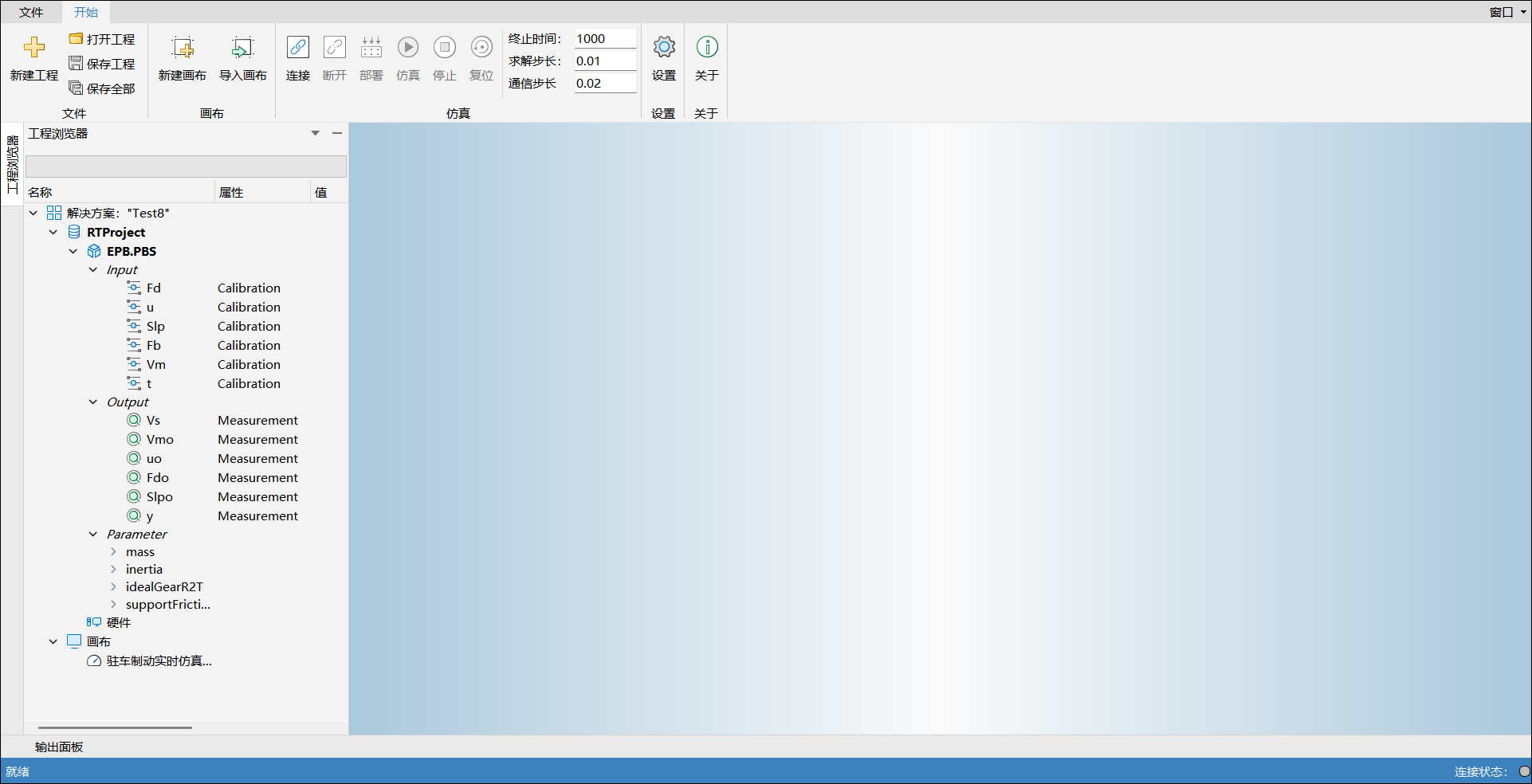This screenshot has width=1532, height=784.
Task: Click the 终止时间 input field
Action: tap(604, 38)
